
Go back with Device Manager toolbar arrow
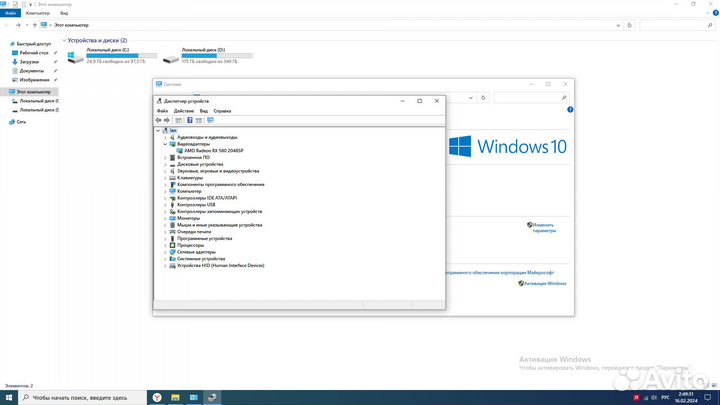coord(158,120)
